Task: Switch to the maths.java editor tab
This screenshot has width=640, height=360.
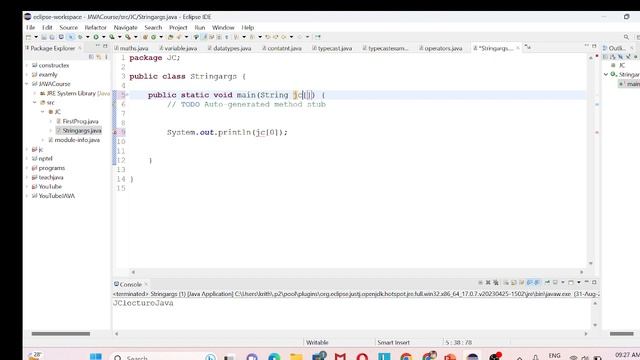Action: tap(131, 48)
